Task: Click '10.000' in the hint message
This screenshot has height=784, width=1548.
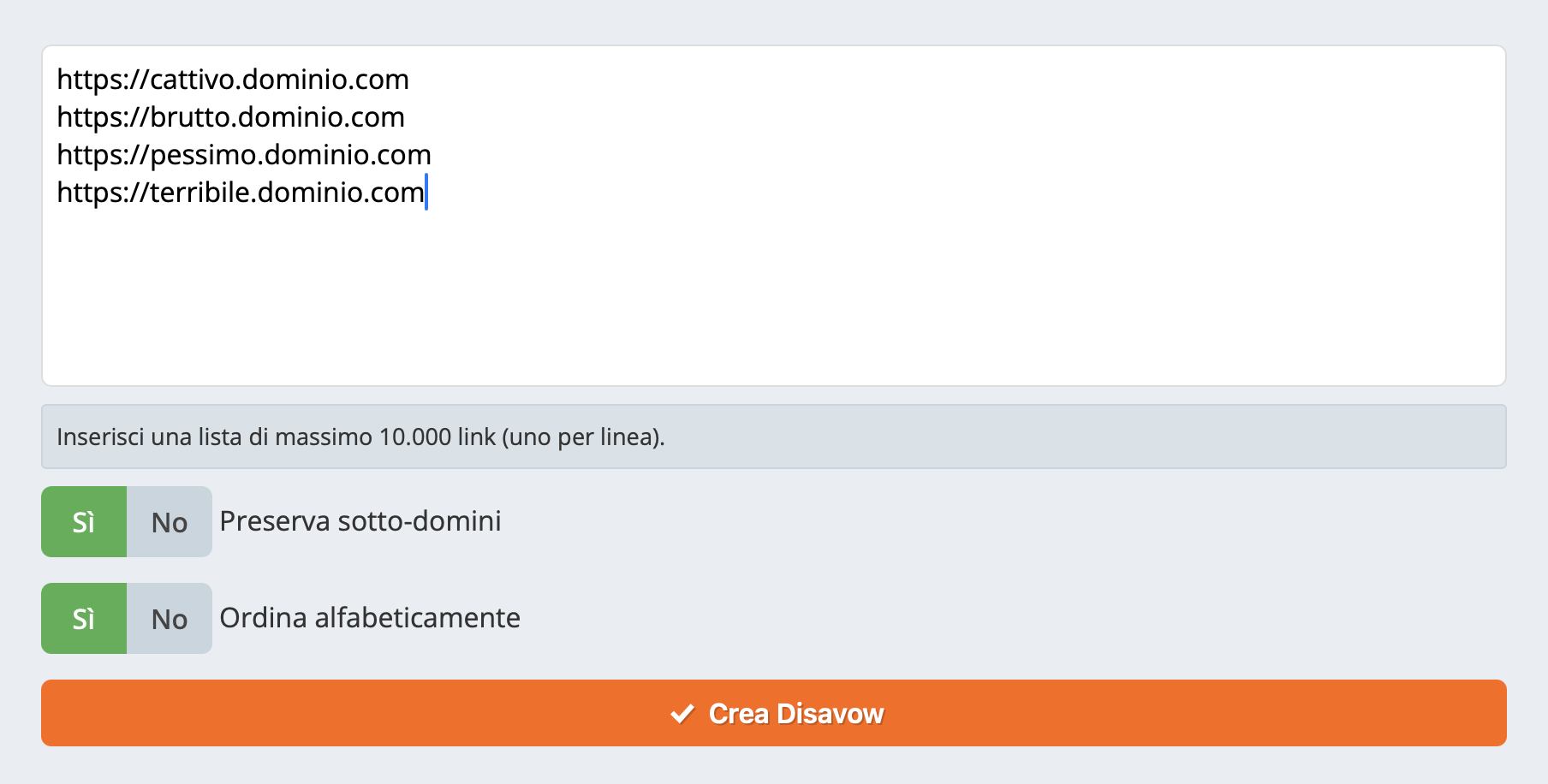Action: coord(415,437)
